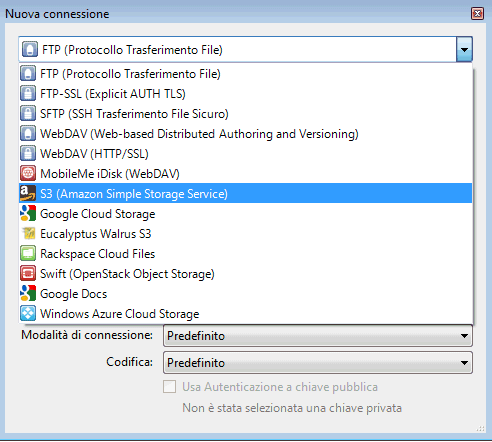Image resolution: width=492 pixels, height=442 pixels.
Task: Click the FTP-SSL padlock icon
Action: (x=28, y=93)
